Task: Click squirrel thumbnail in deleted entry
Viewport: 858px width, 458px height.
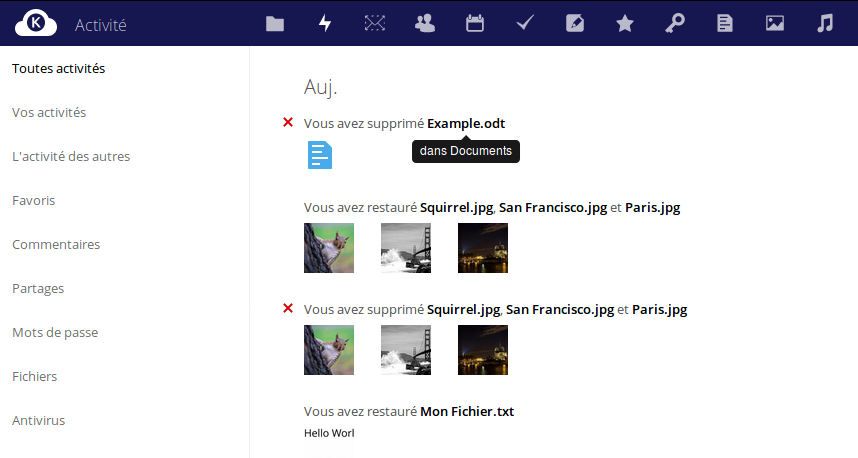Action: pos(329,350)
